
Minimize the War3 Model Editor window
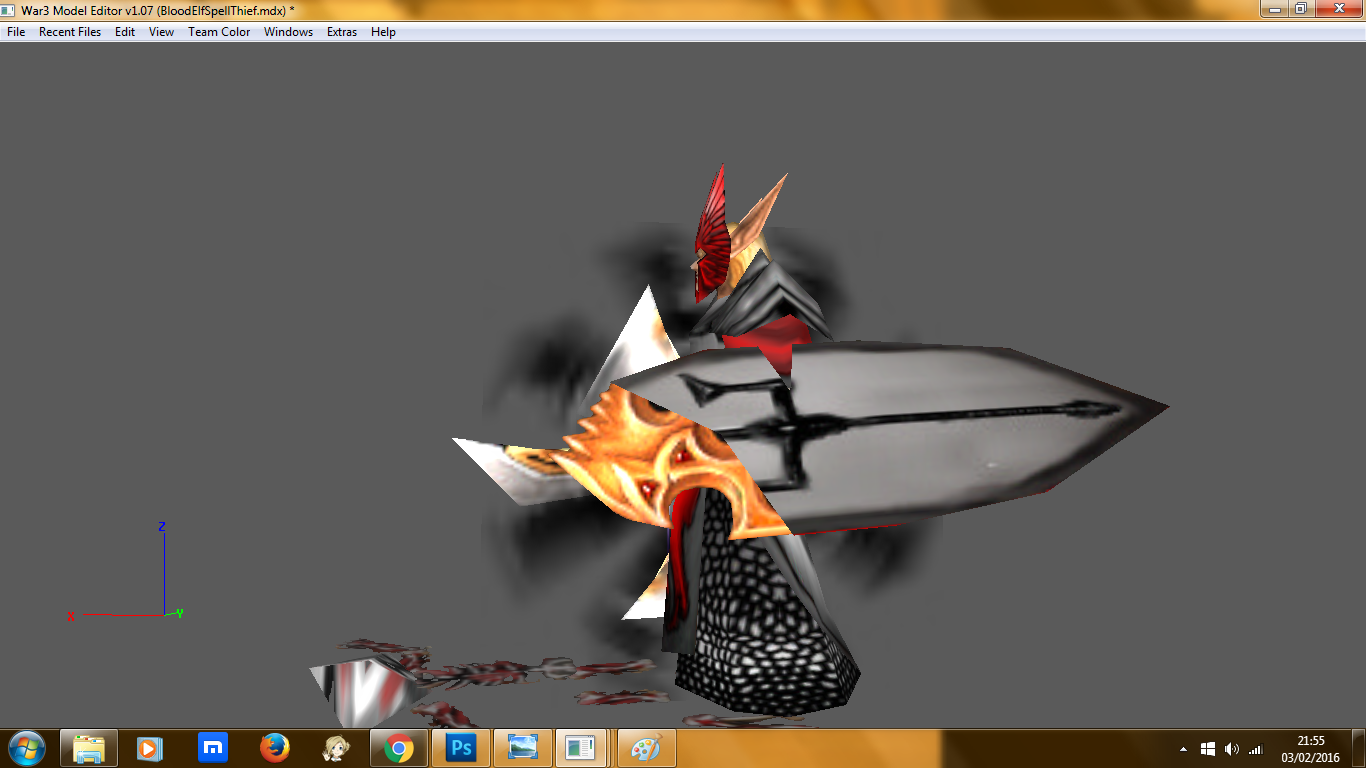click(1272, 8)
